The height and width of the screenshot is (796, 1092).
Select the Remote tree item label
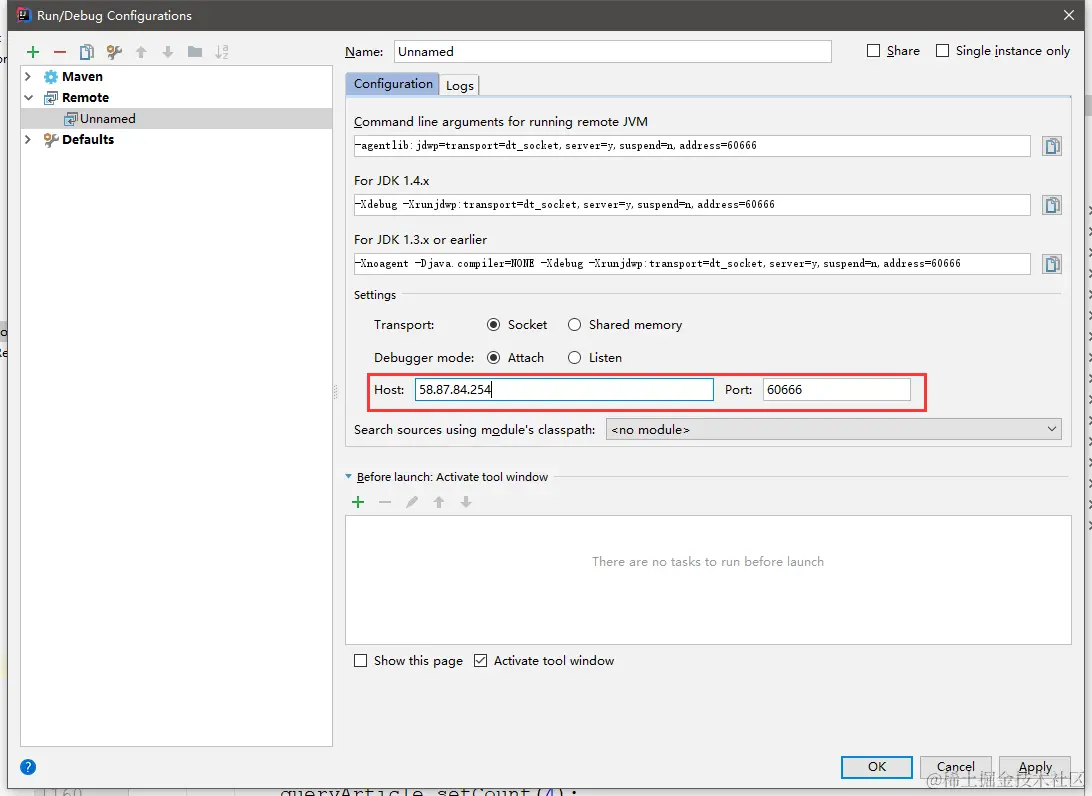click(85, 97)
